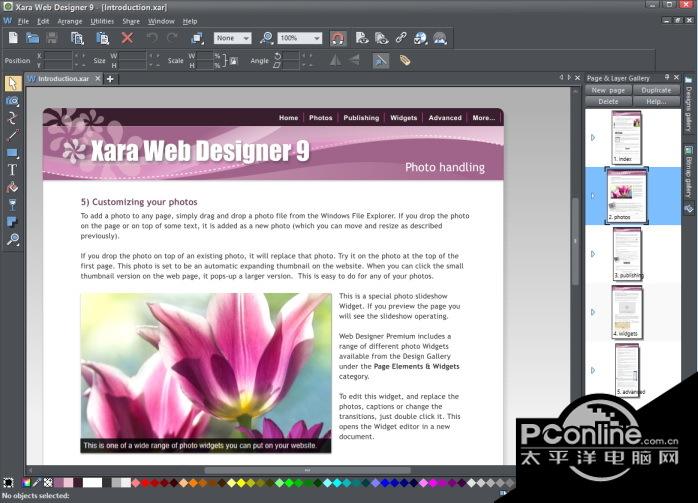This screenshot has height=503, width=698.
Task: Pick the yellow swatch on color line
Action: [240, 483]
